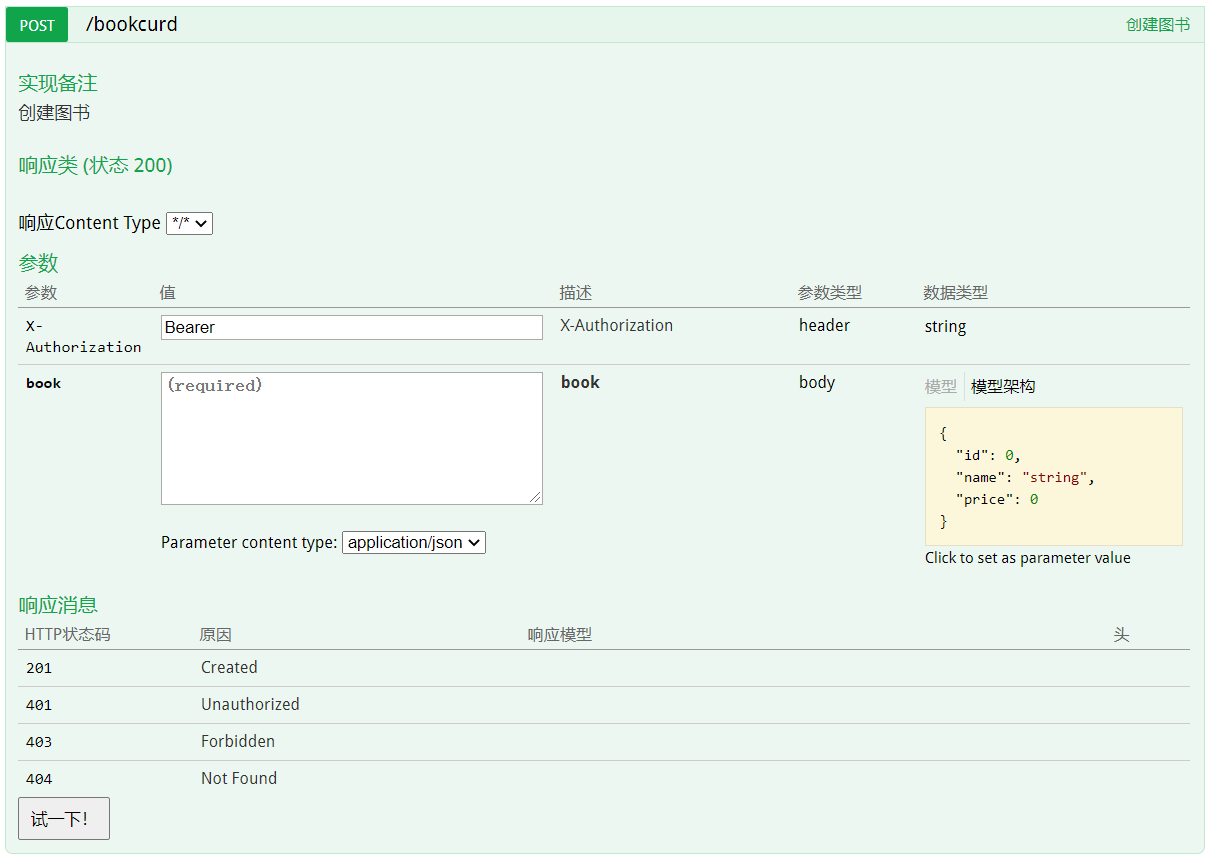The width and height of the screenshot is (1209, 864).
Task: Click the JSON example box to set parameter value
Action: pos(1054,476)
